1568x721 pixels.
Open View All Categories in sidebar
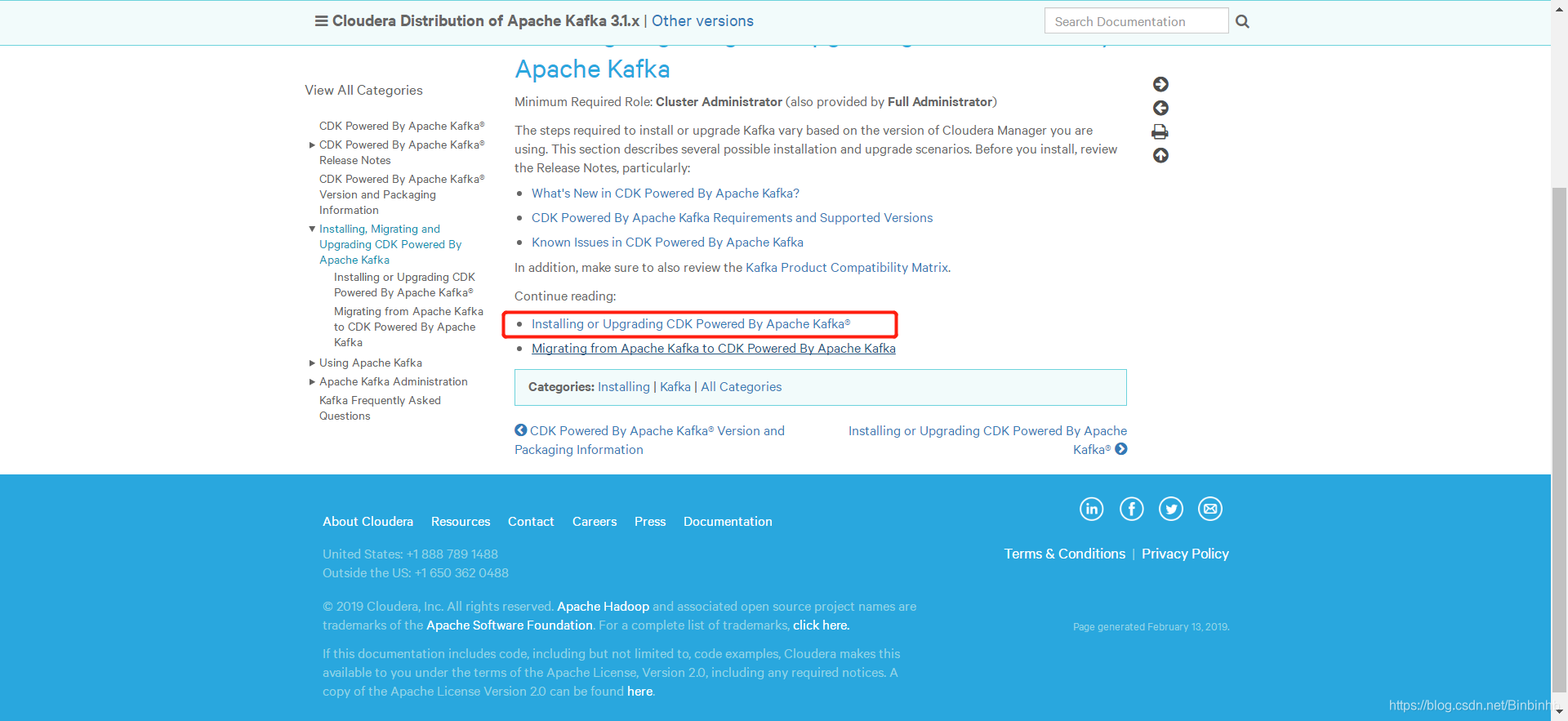[363, 90]
